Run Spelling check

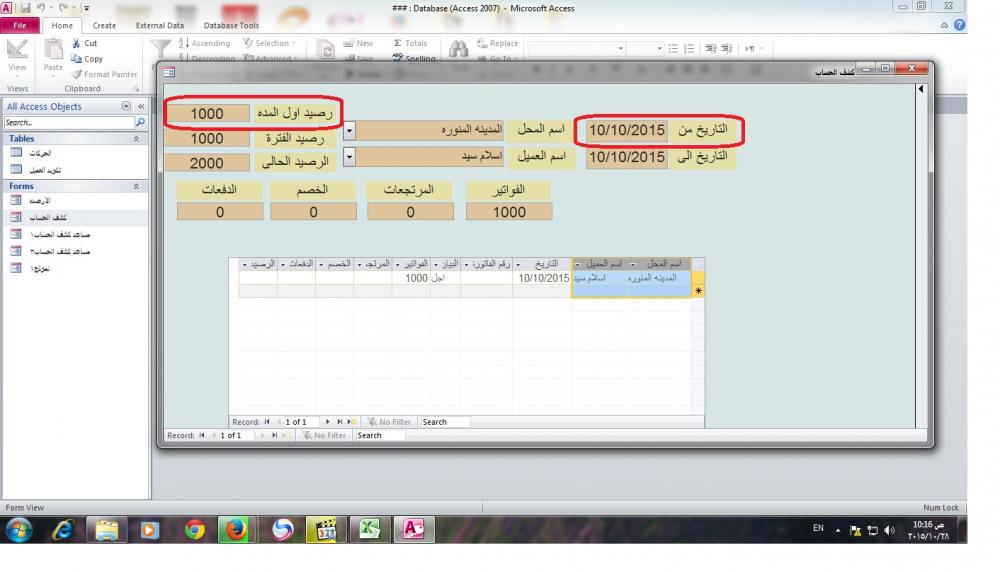click(x=414, y=58)
